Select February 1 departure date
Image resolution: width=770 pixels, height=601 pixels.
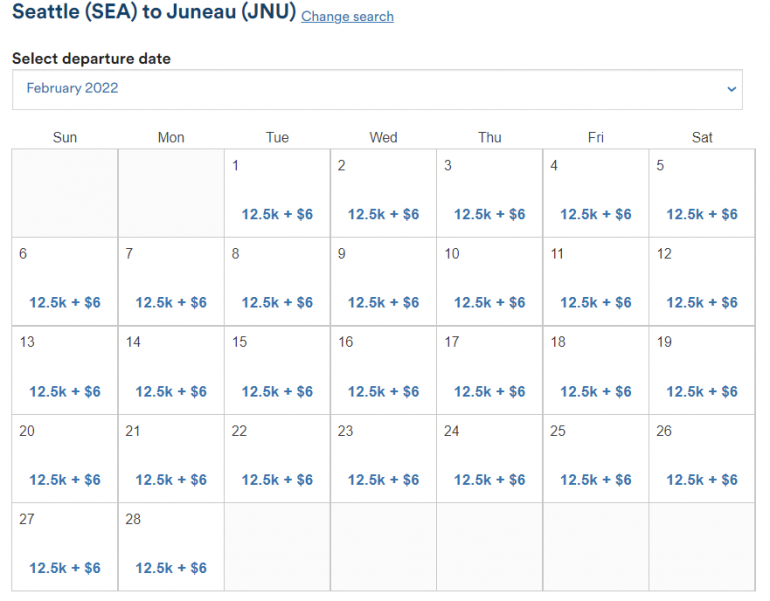click(x=277, y=193)
